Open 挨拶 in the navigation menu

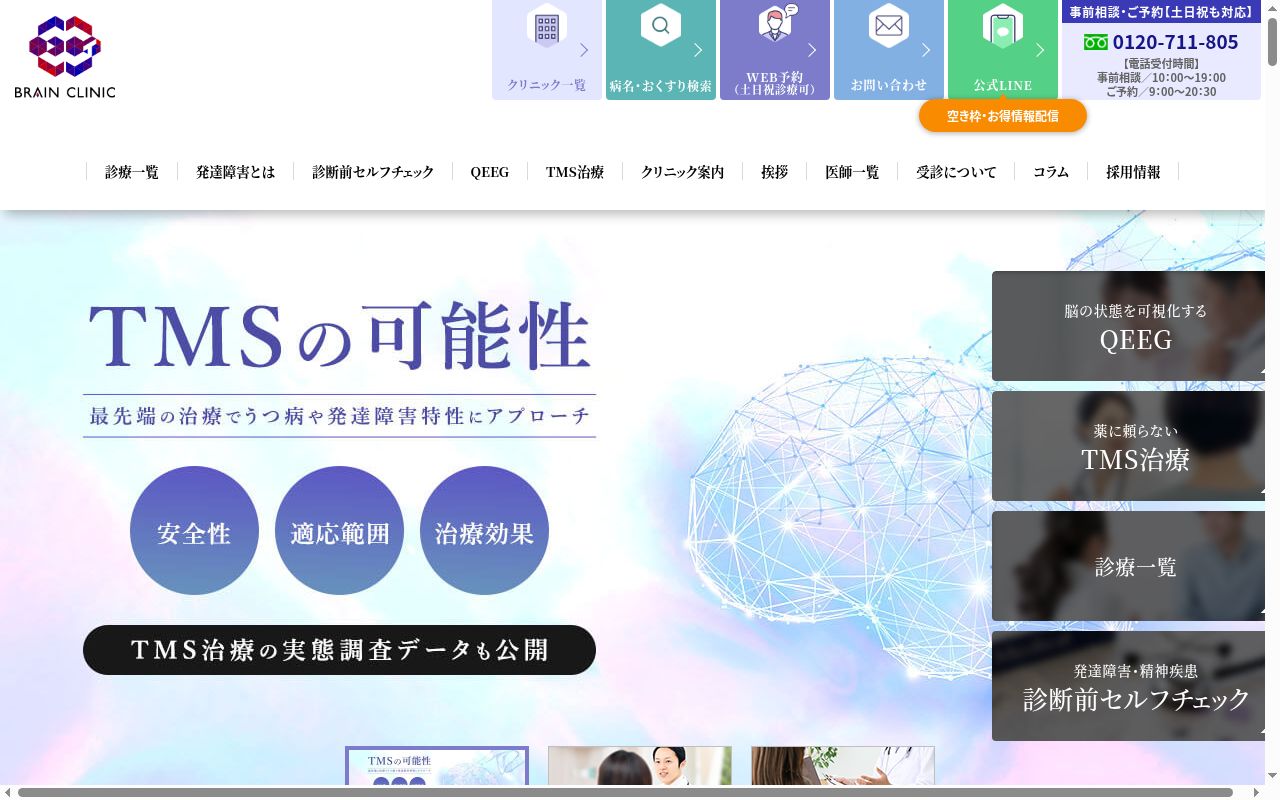[775, 172]
